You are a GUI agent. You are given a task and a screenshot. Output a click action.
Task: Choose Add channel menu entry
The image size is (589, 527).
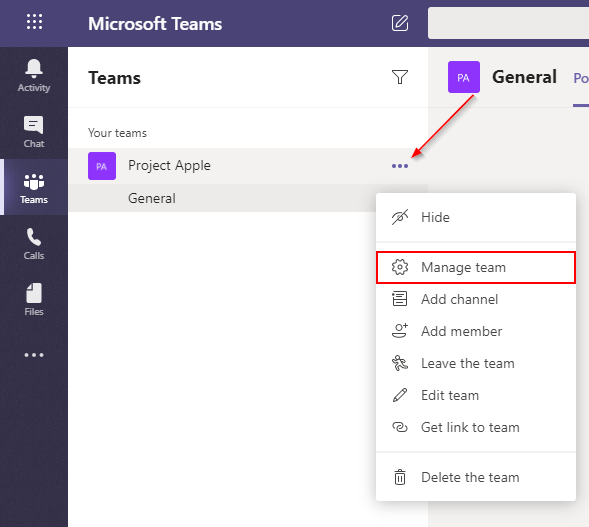point(476,299)
